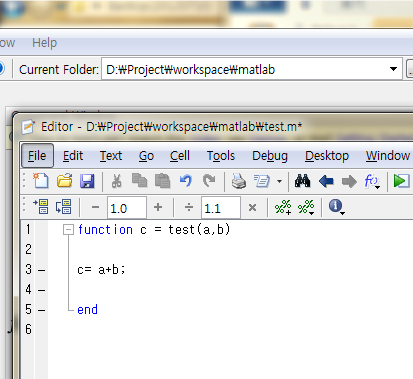Open the Desktop menu in Editor
Viewport: 413px width, 379px height.
[327, 156]
